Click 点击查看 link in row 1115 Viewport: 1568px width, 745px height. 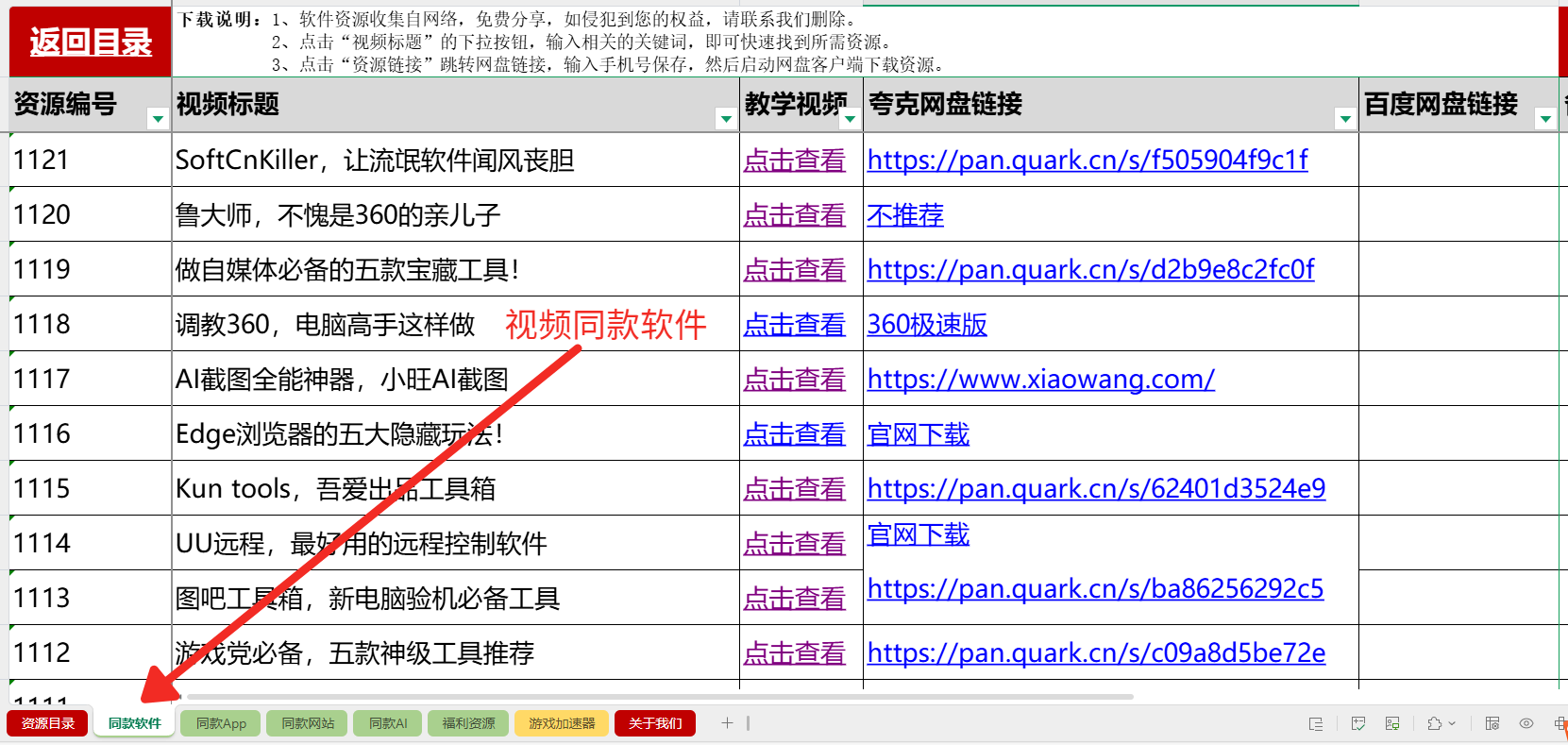pyautogui.click(x=795, y=489)
